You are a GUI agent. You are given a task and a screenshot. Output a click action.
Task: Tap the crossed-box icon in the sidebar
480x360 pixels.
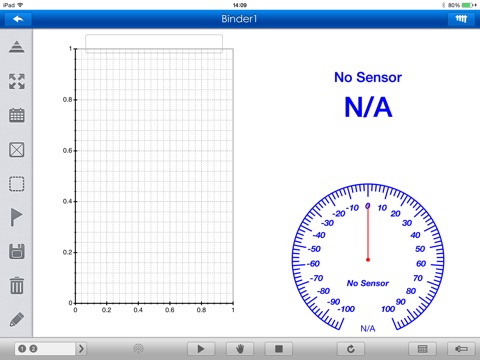[x=17, y=150]
